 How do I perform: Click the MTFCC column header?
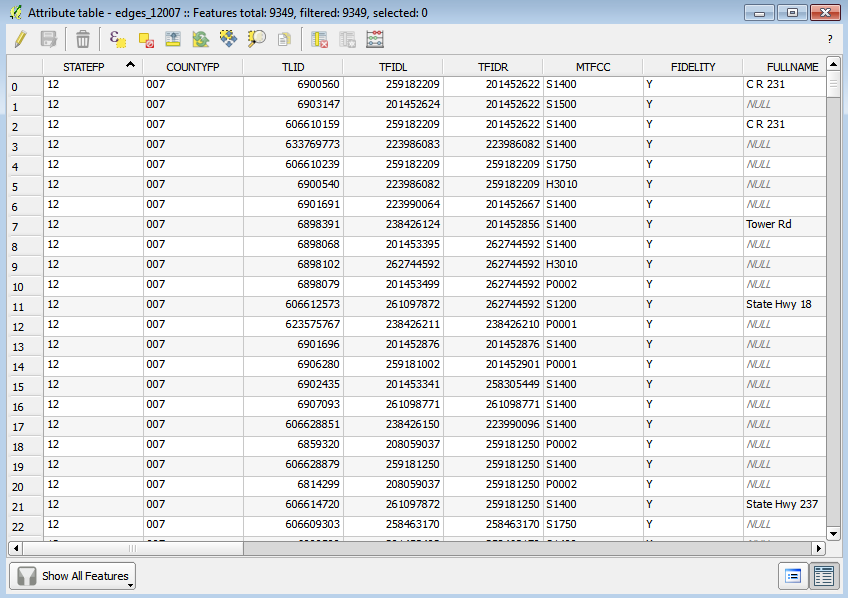tap(592, 66)
